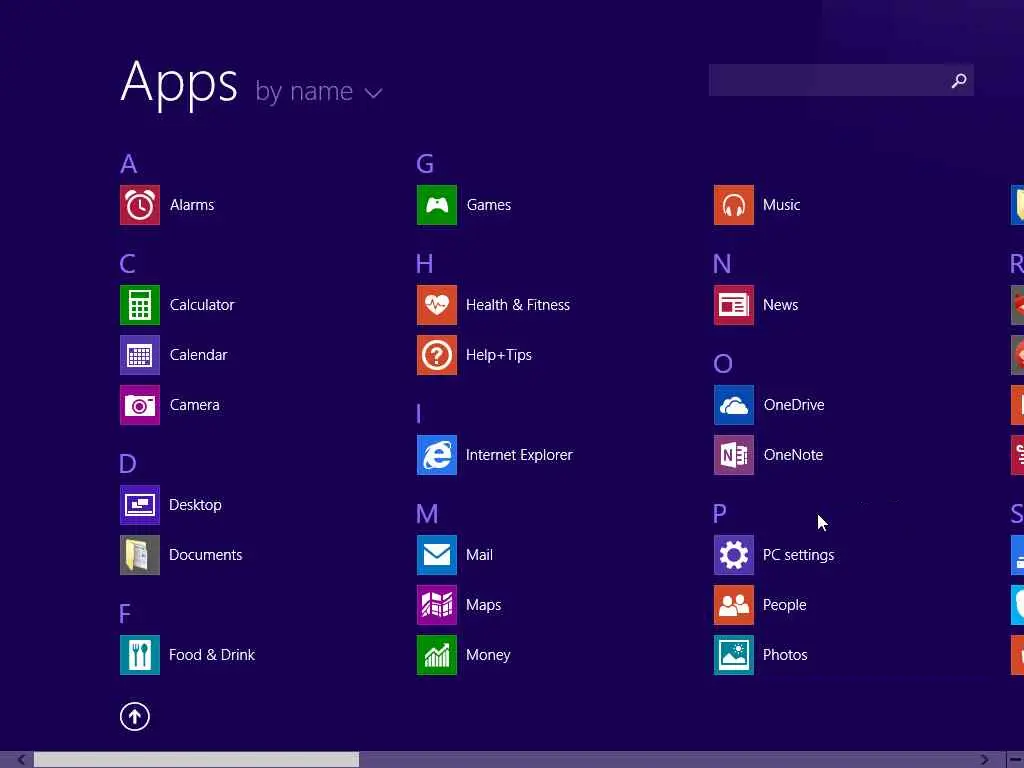Click the 'Money' text label
Image resolution: width=1024 pixels, height=768 pixels.
click(488, 655)
